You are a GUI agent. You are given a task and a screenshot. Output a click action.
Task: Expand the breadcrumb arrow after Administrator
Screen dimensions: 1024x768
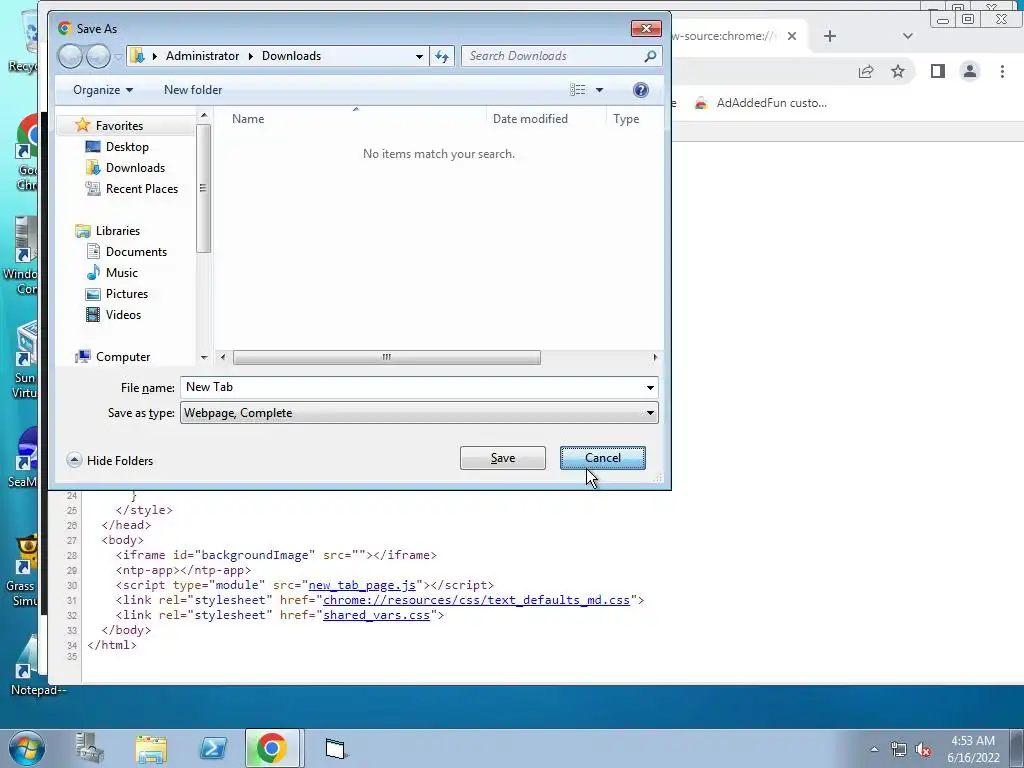pos(251,56)
